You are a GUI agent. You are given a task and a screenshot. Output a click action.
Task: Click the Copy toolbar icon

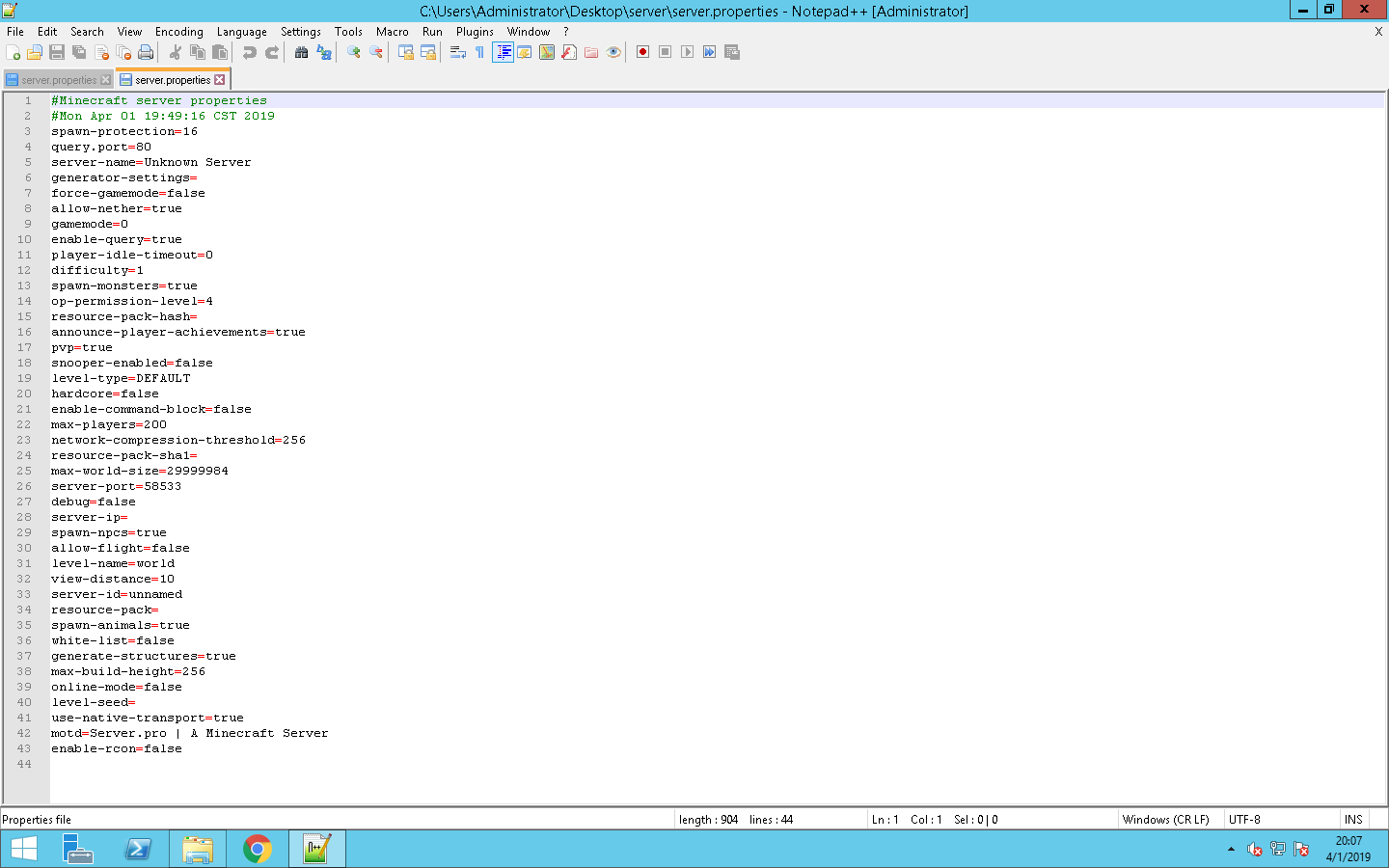click(198, 52)
